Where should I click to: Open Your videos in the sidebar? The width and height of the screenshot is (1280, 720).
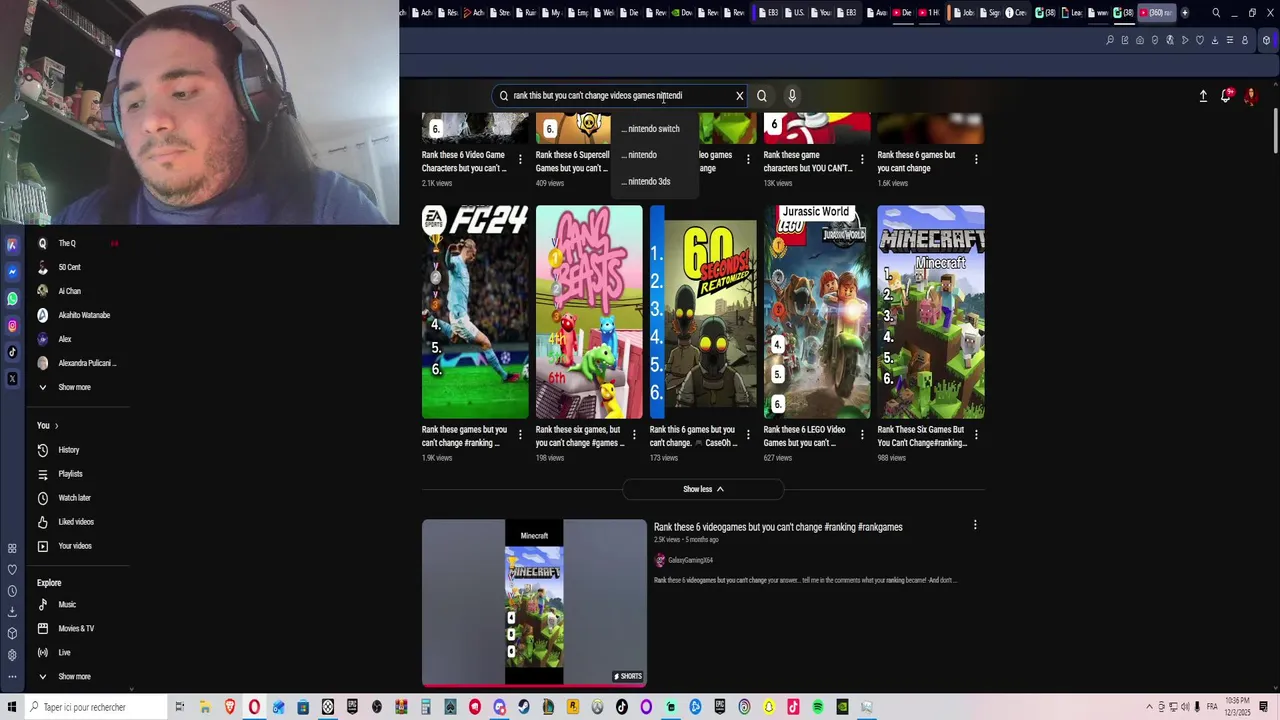(x=75, y=546)
